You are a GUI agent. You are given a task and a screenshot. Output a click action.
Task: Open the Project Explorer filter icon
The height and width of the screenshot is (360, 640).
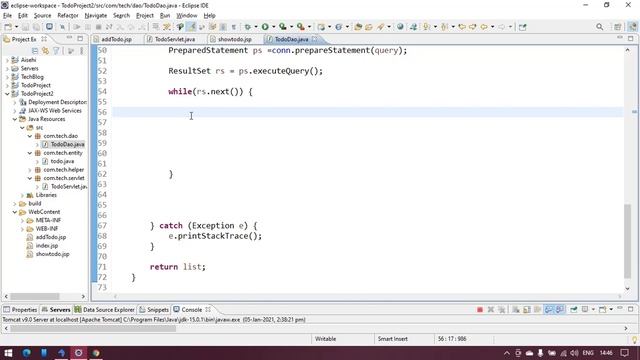click(56, 51)
